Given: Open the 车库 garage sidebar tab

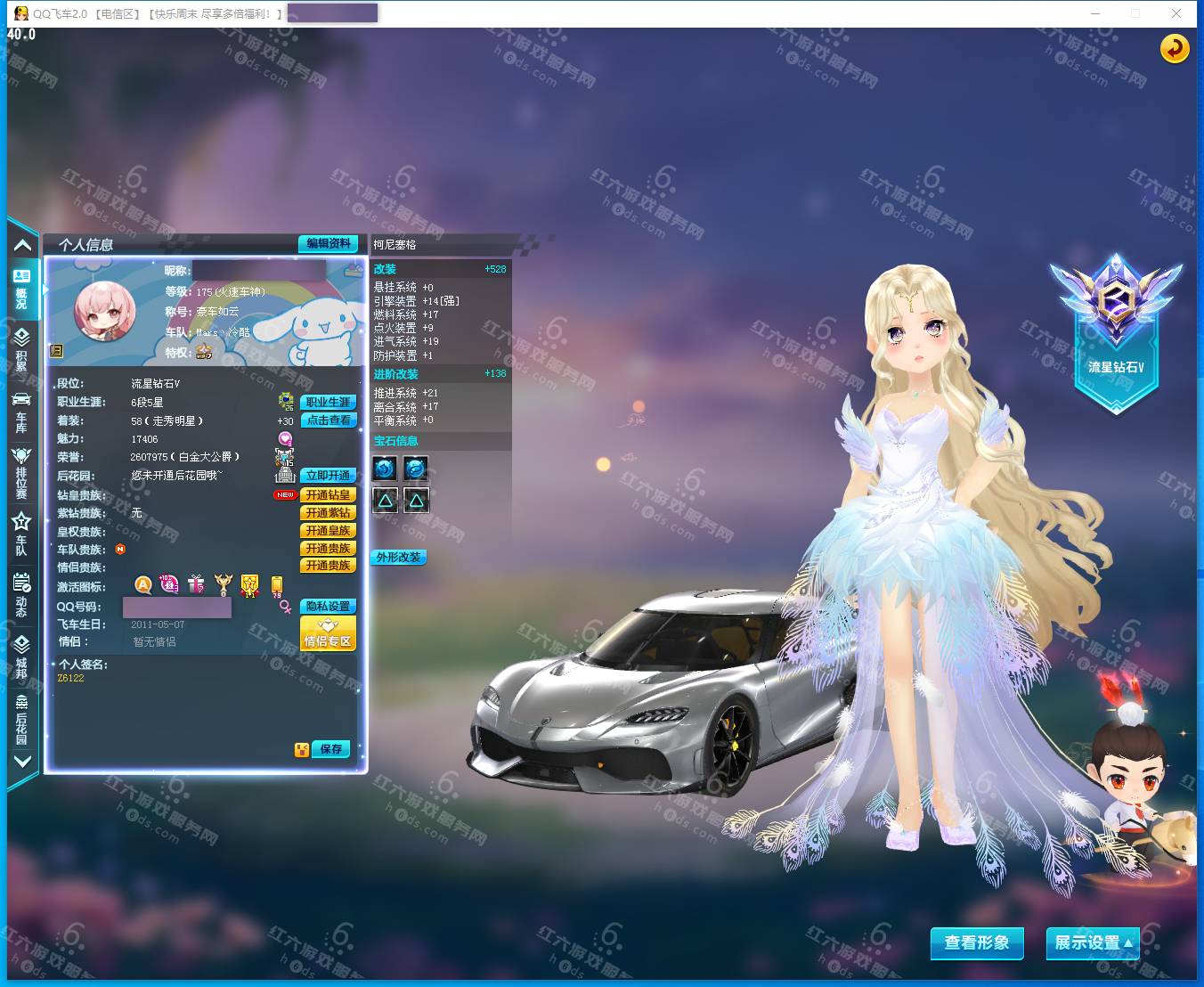Looking at the screenshot, I should point(21,412).
